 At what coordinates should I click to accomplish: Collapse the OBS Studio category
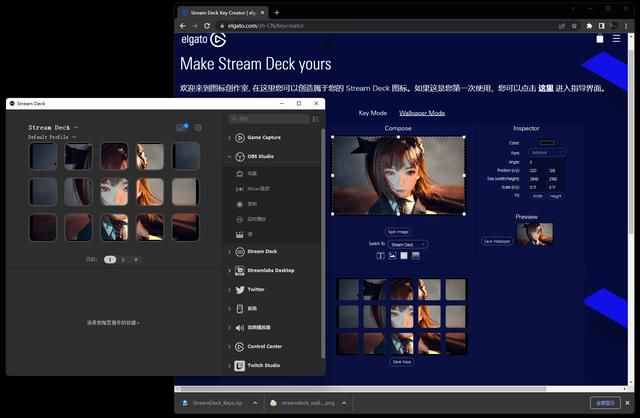tap(229, 156)
